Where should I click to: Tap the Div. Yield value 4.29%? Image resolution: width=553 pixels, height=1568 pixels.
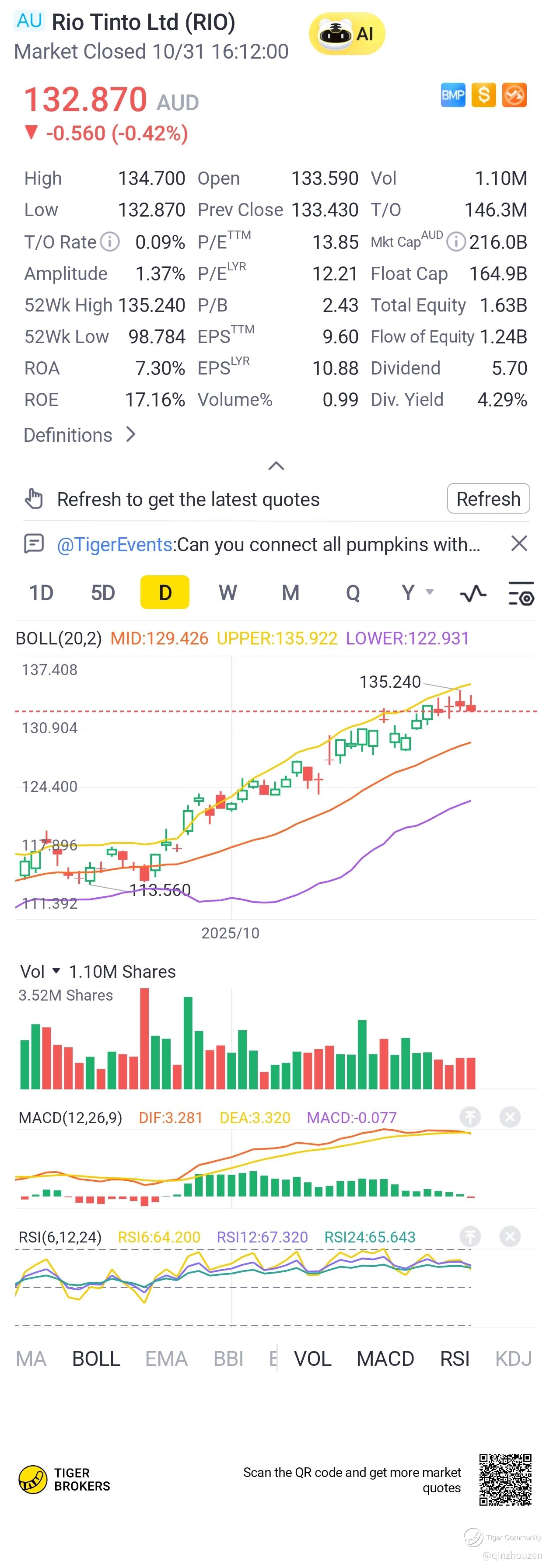point(502,399)
